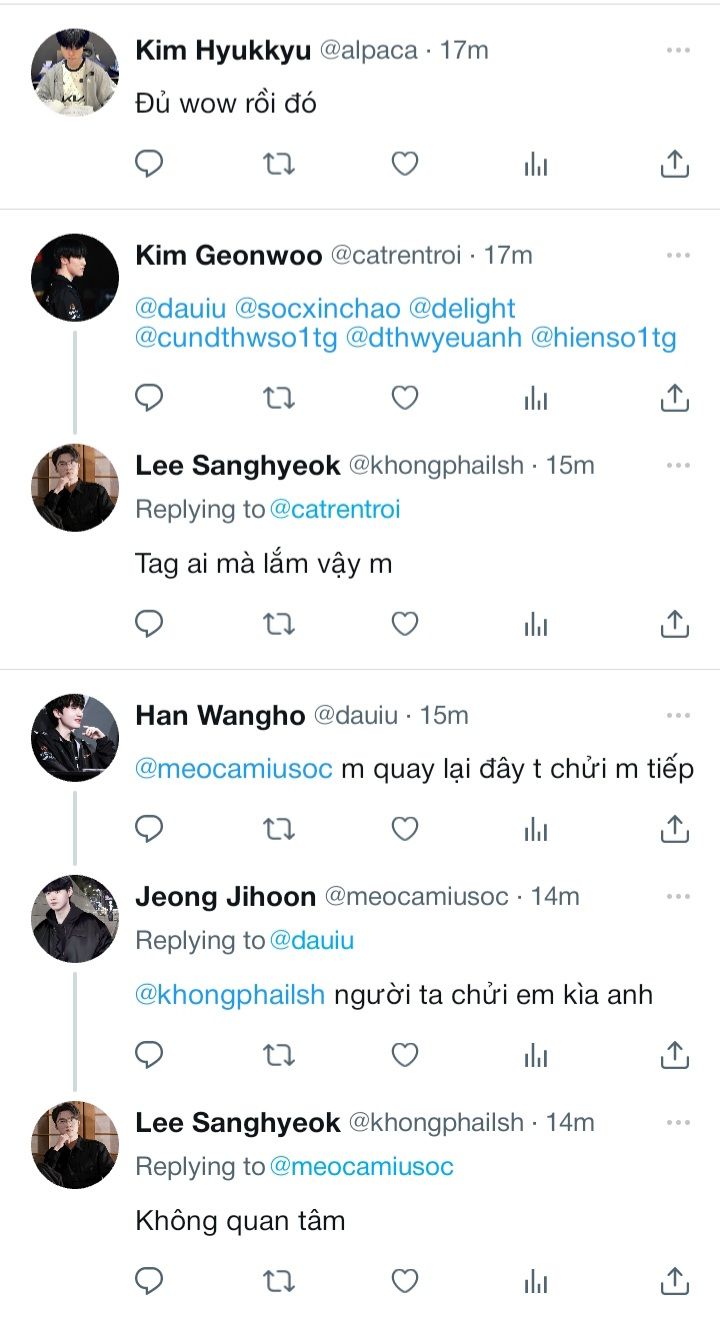
Task: Share Han Wangho's tweet
Action: [x=675, y=829]
